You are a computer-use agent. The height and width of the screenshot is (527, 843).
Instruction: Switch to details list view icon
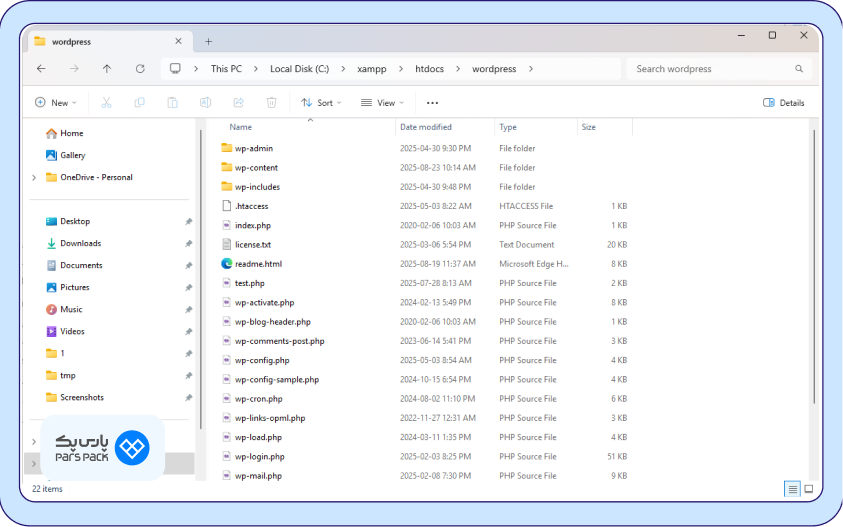792,489
